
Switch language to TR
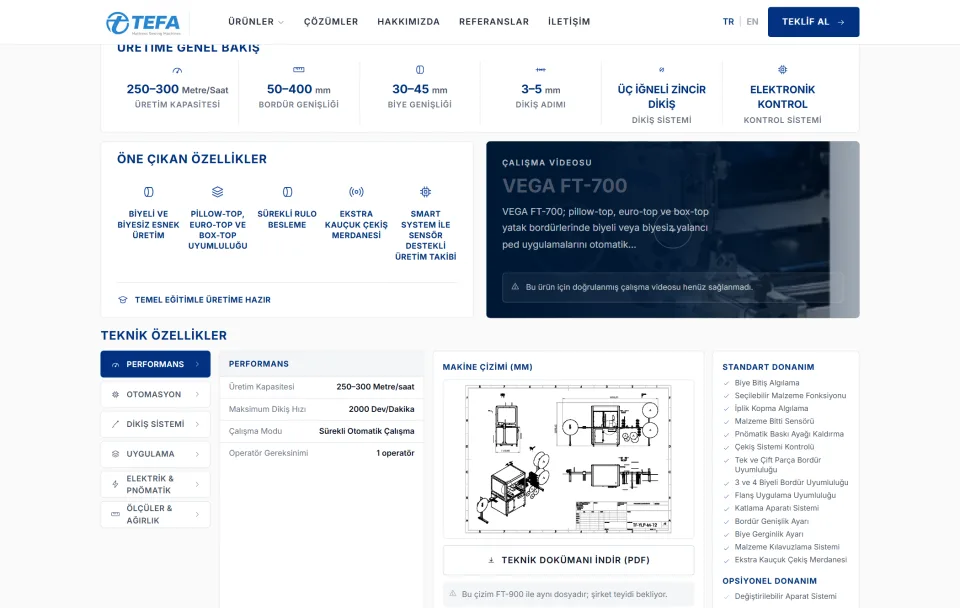coord(728,21)
